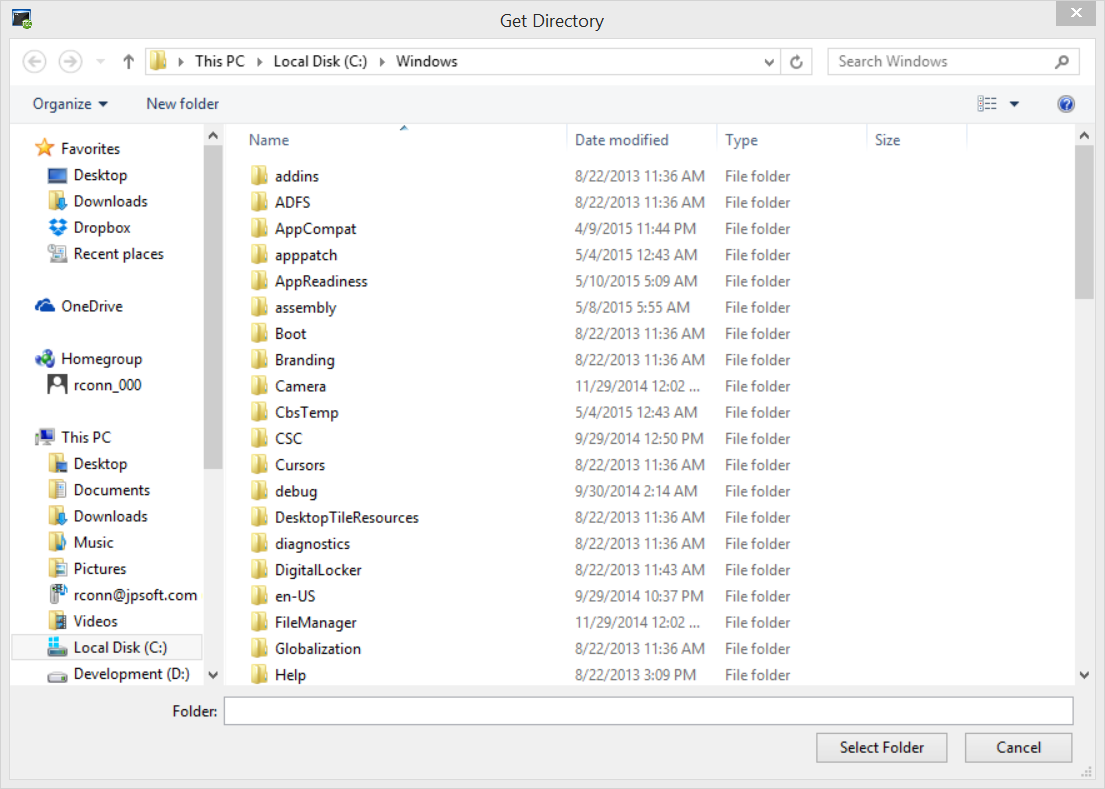Click file list scrollbar down arrow
This screenshot has height=789, width=1105.
click(1084, 674)
